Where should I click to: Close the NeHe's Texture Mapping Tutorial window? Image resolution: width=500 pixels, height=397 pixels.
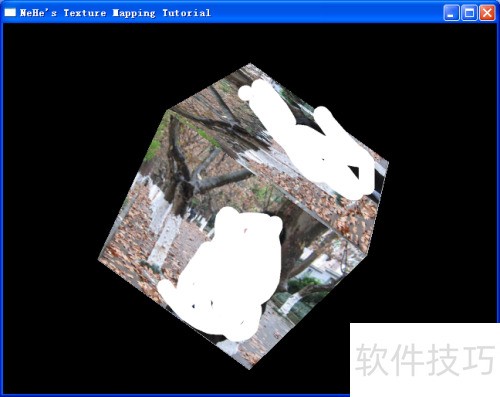(487, 13)
